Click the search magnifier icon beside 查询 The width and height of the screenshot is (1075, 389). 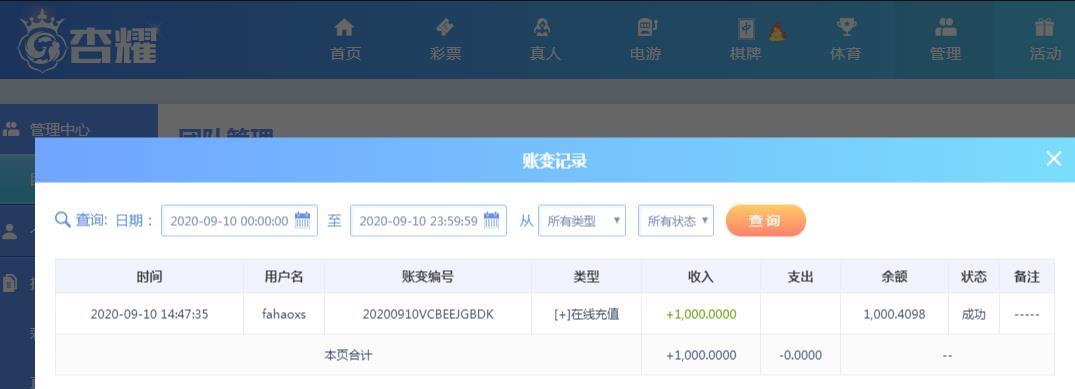62,220
